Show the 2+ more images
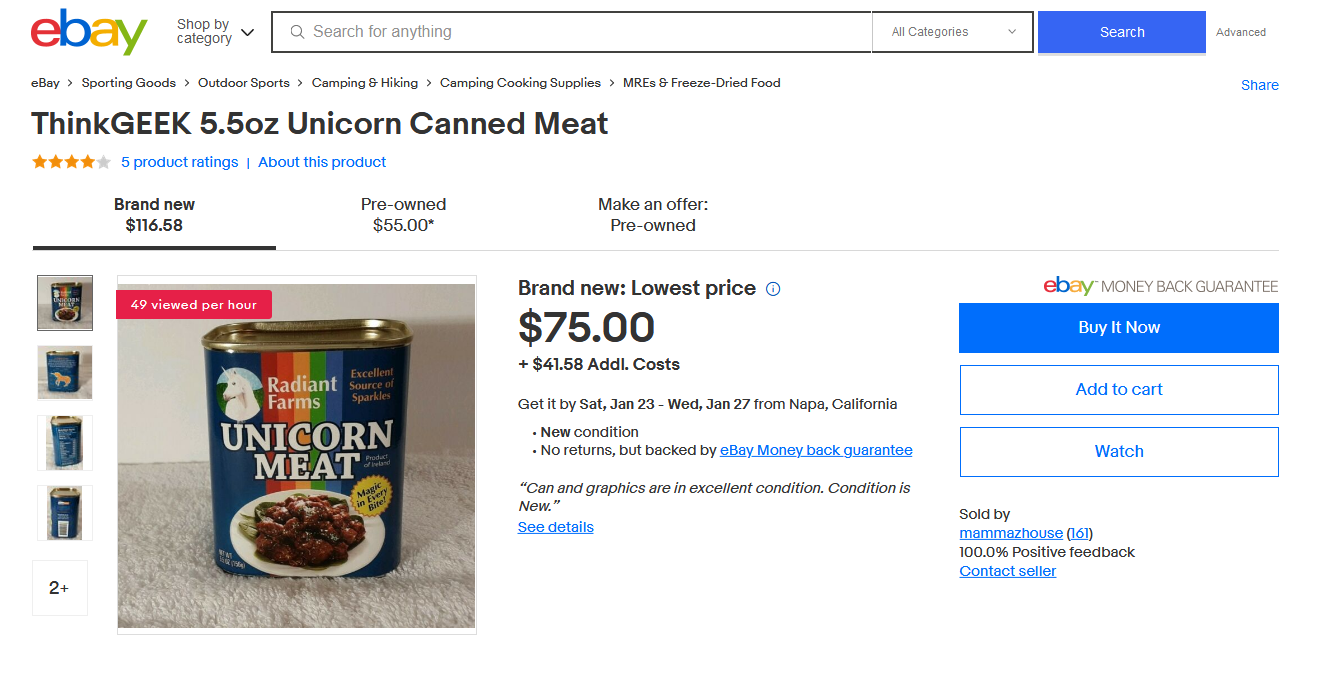This screenshot has width=1321, height=691. click(60, 588)
